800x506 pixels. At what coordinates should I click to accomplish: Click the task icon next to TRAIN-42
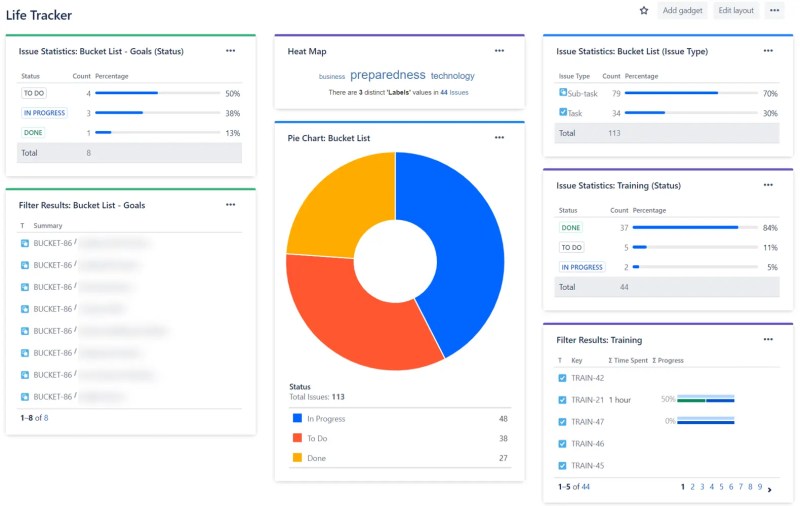pos(562,378)
